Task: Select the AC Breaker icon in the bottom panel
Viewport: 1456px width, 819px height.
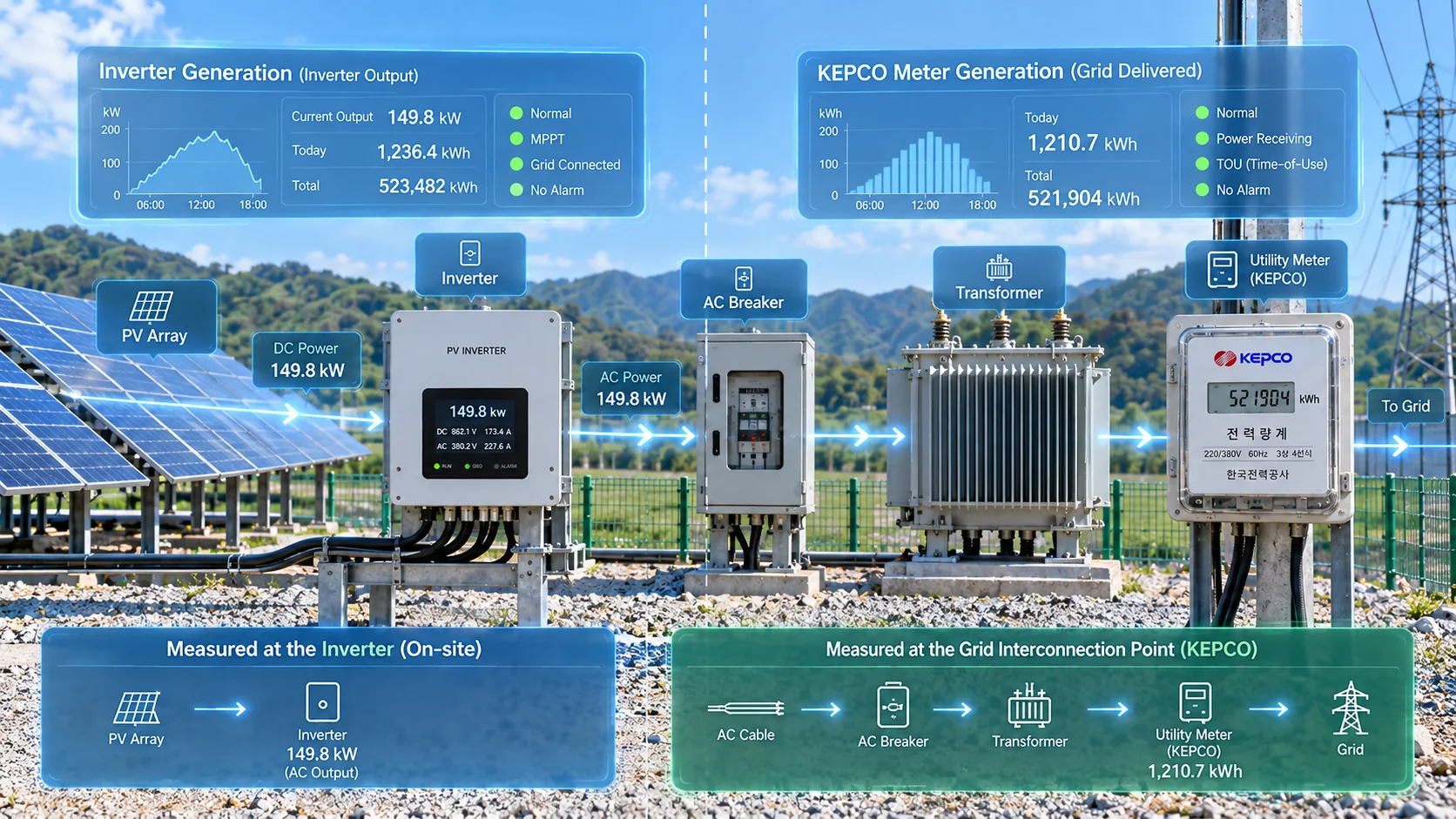Action: (893, 705)
